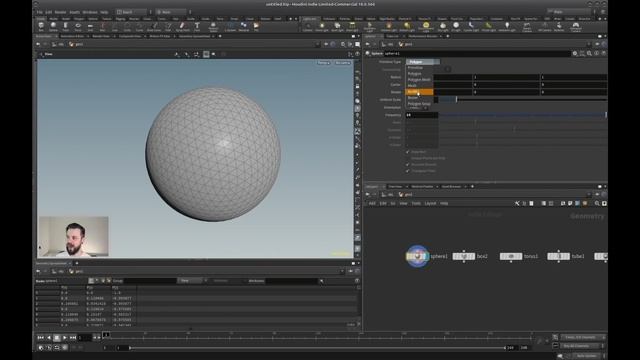Choose the highlighted orange option in Primitive Type list
The width and height of the screenshot is (640, 360).
419,92
